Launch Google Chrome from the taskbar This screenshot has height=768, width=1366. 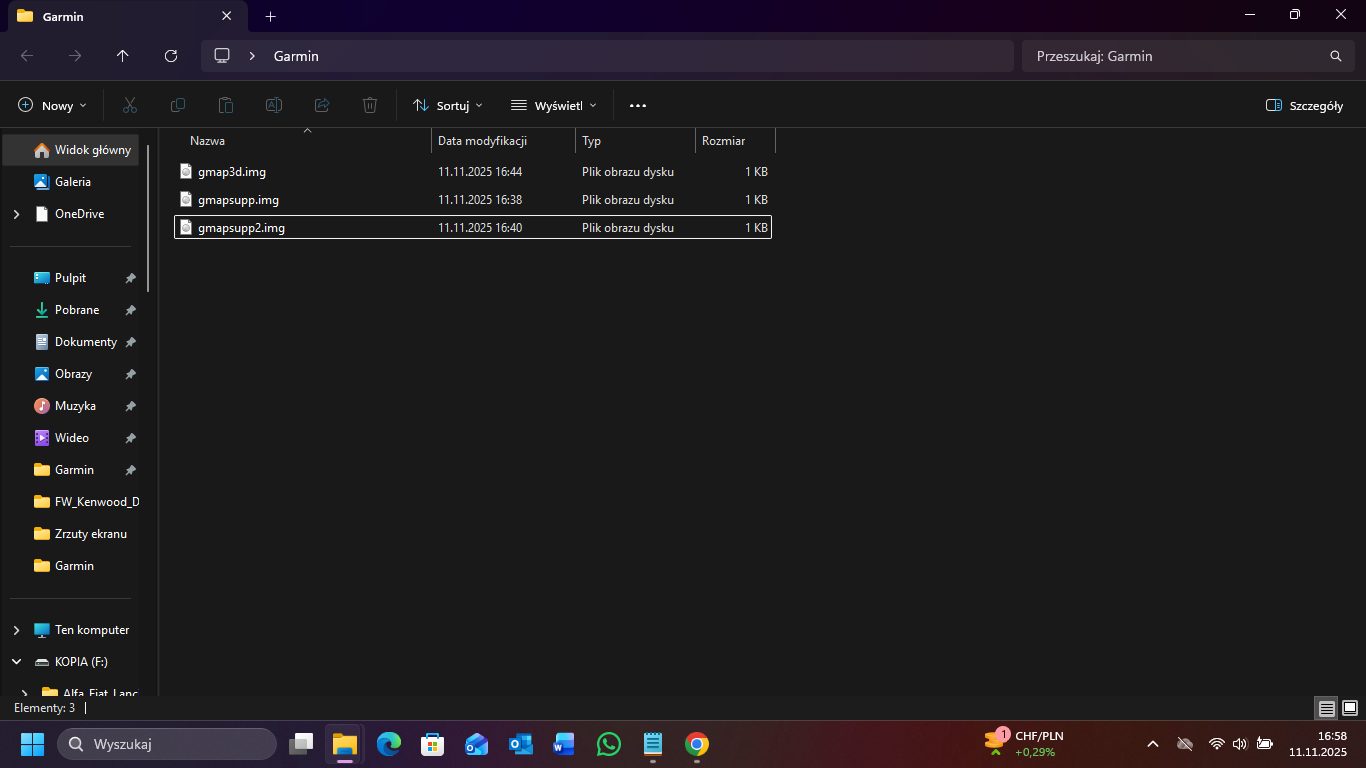point(697,744)
